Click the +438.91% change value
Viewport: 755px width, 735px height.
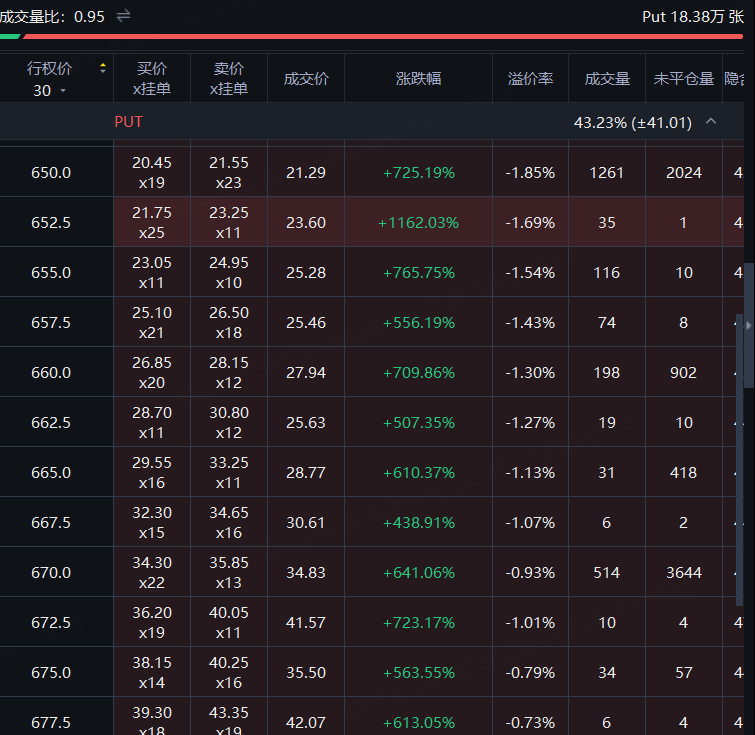pyautogui.click(x=418, y=523)
